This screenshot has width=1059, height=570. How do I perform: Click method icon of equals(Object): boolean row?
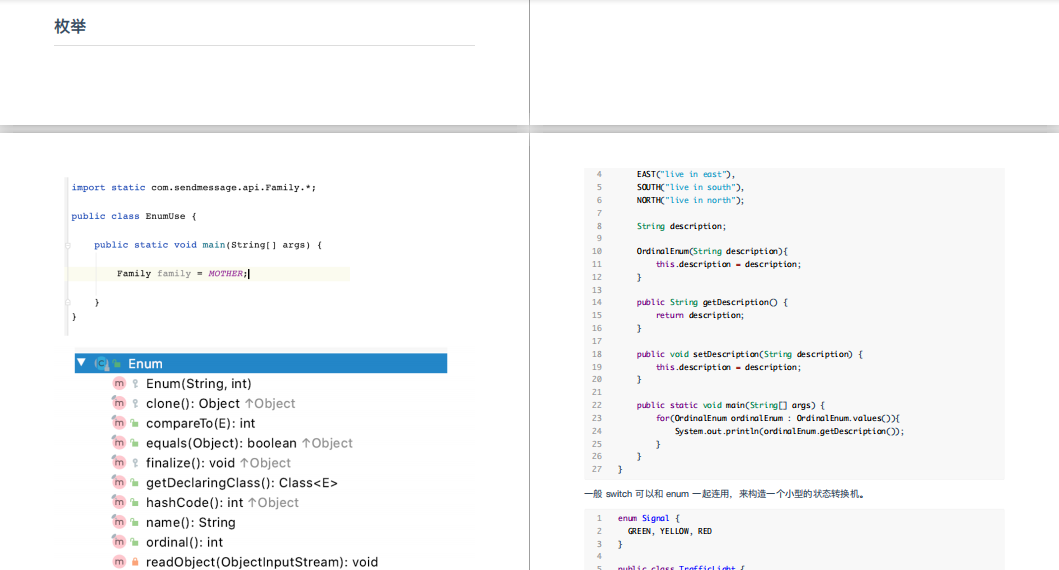[119, 443]
